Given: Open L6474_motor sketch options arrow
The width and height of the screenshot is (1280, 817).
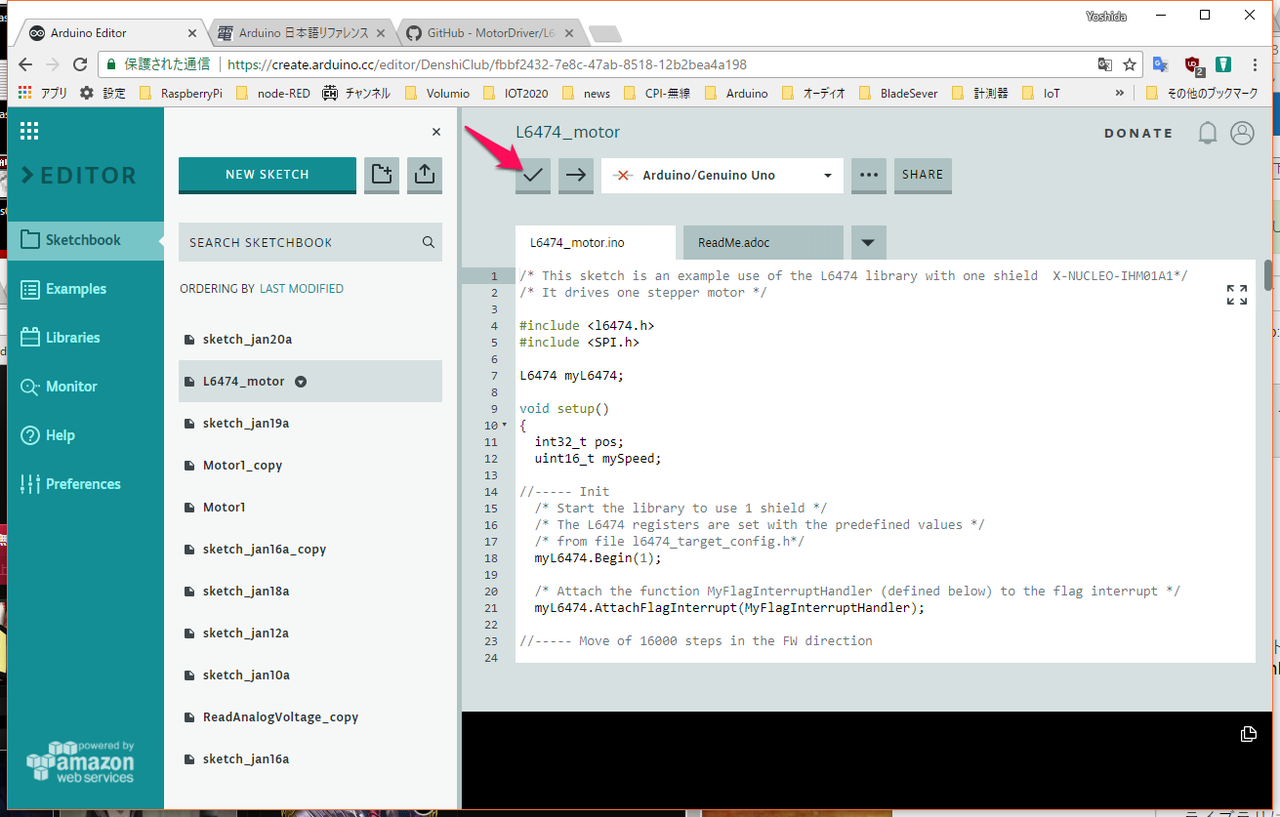Looking at the screenshot, I should 301,382.
